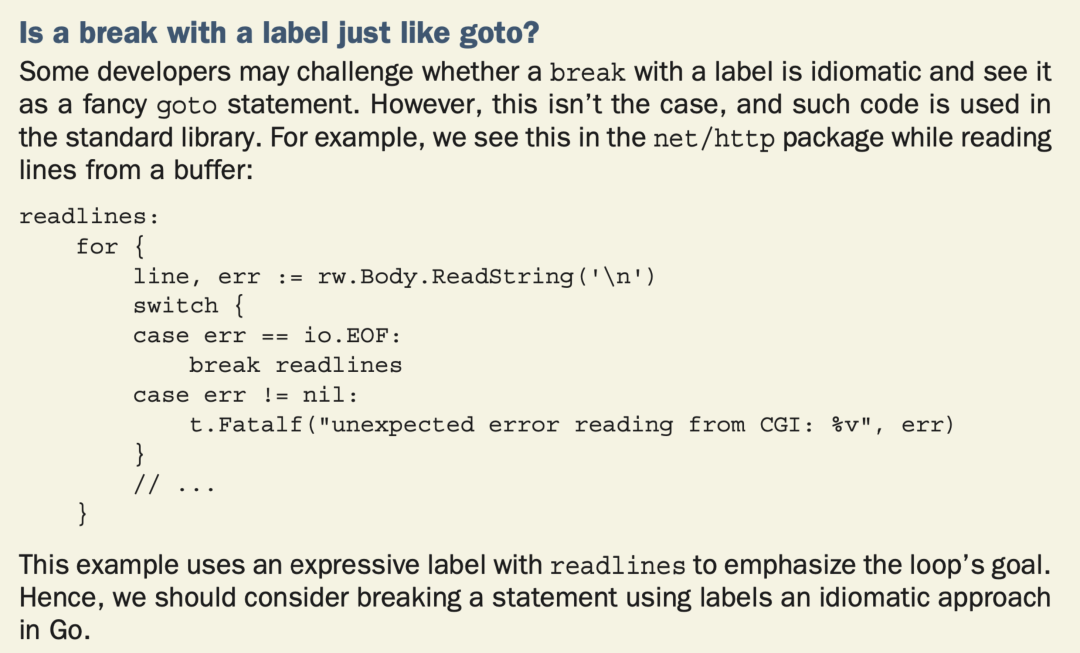Screen dimensions: 1080x653
Task: Click the "switch {" statement line
Action: pos(188,305)
